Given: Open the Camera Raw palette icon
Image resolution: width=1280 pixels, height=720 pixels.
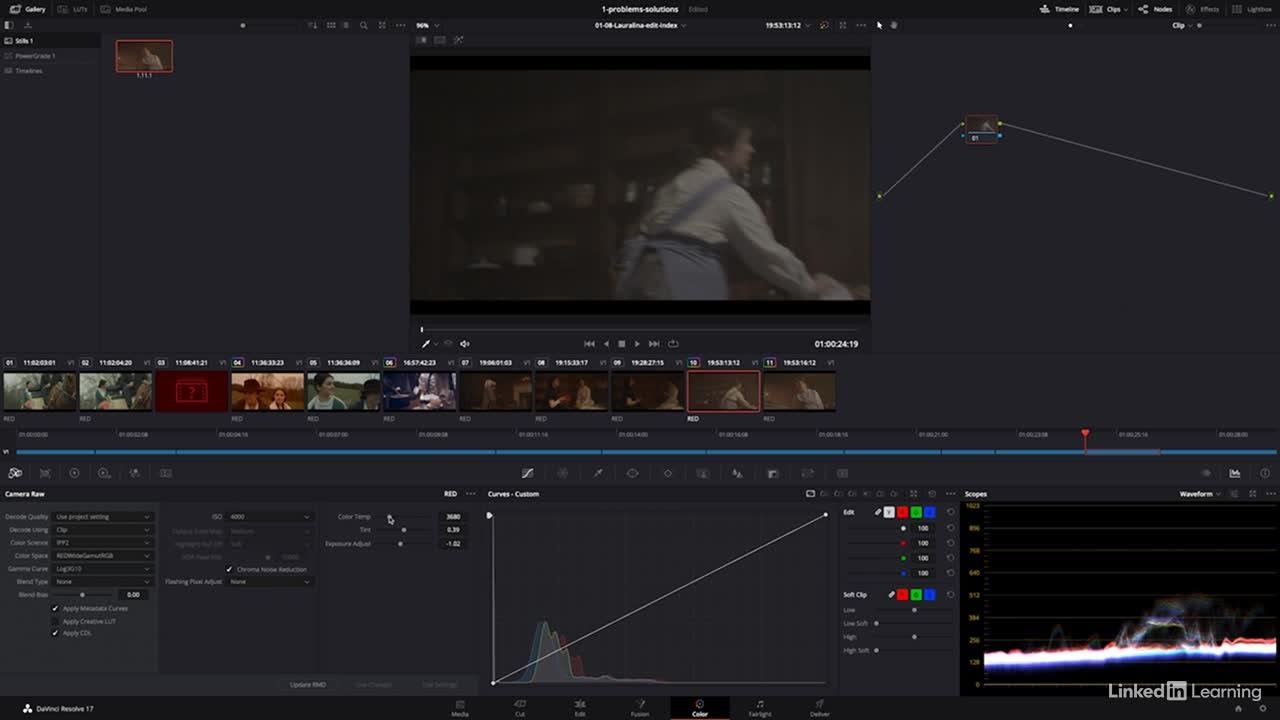Looking at the screenshot, I should [x=15, y=473].
